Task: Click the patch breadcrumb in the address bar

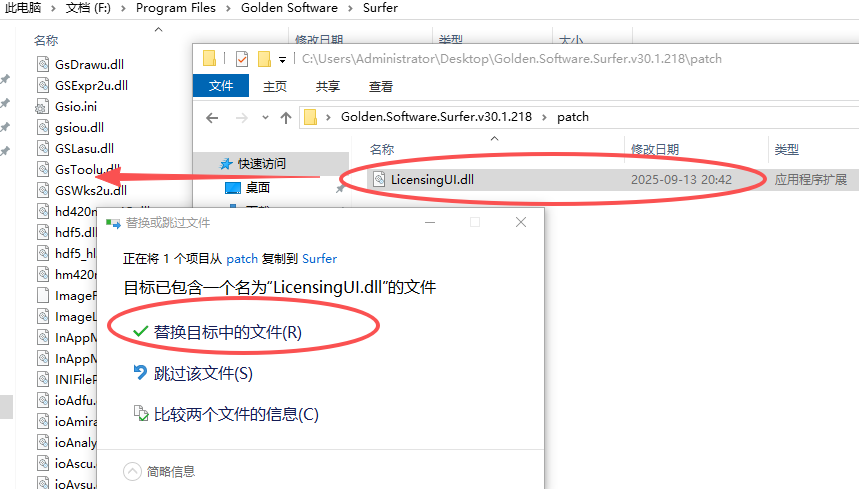Action: pyautogui.click(x=573, y=117)
